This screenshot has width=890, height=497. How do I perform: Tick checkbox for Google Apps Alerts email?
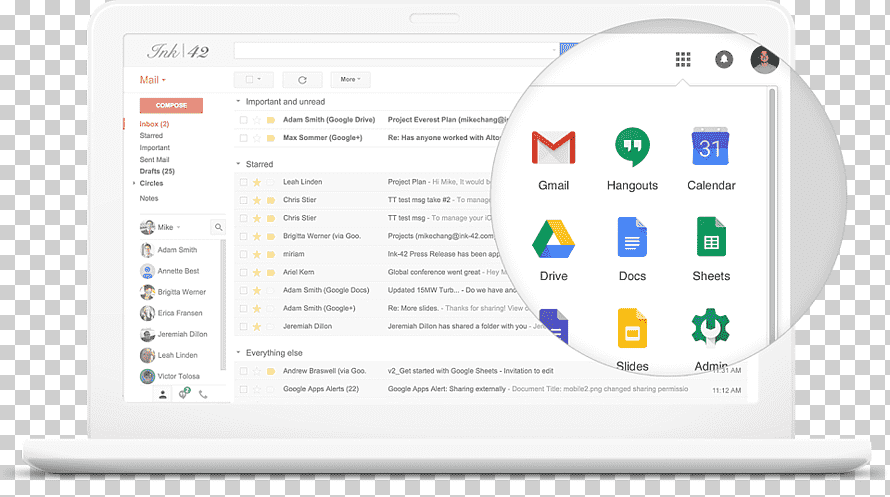tap(244, 389)
